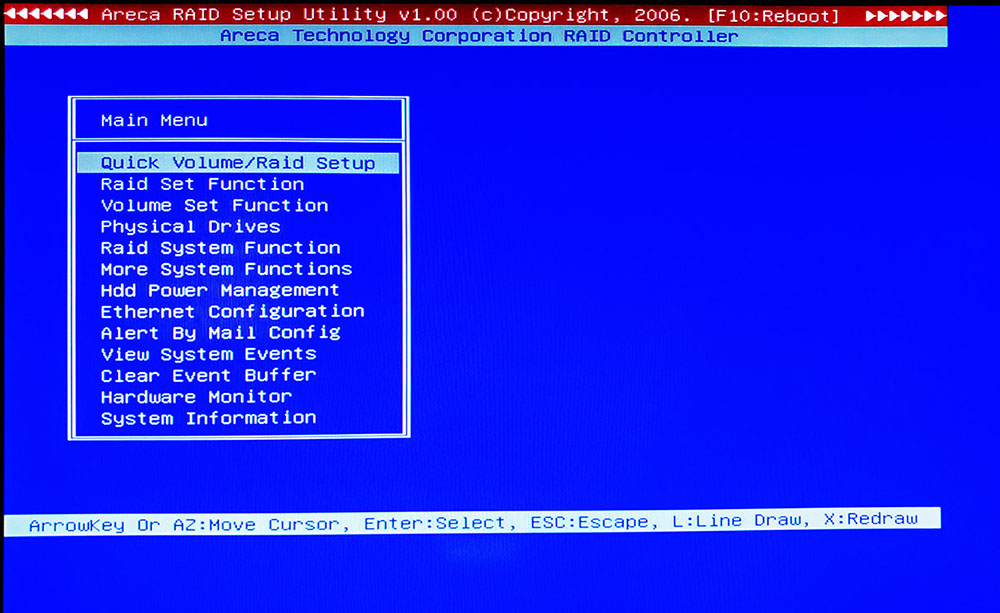Open Hdd Power Management
Image resolution: width=1000 pixels, height=613 pixels.
pos(219,290)
